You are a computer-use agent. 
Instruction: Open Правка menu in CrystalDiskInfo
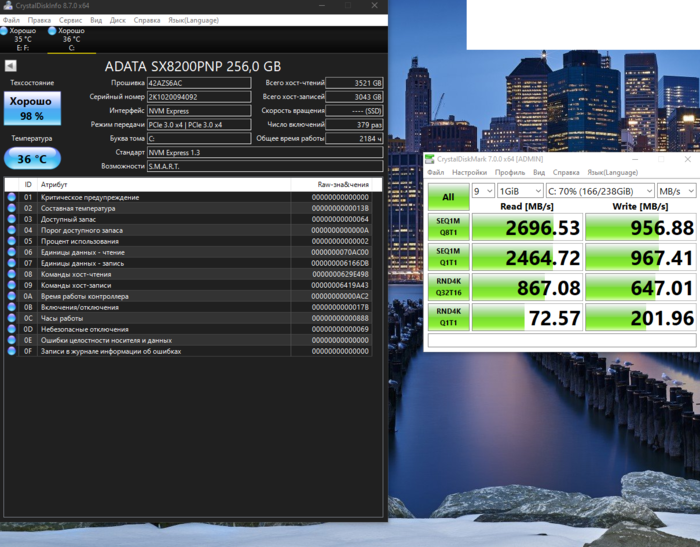point(39,20)
